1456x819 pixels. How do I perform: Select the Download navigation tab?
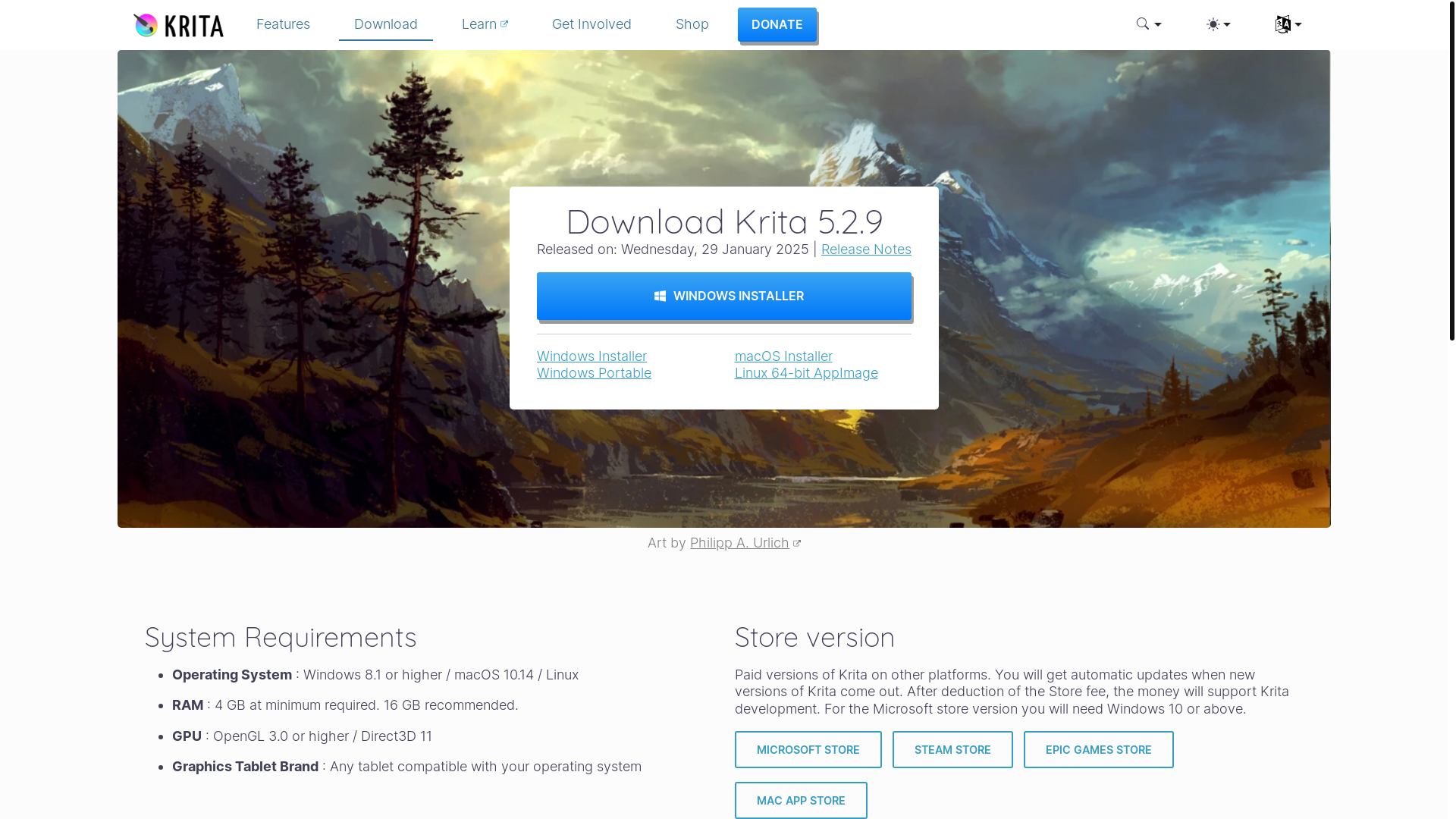pyautogui.click(x=386, y=24)
